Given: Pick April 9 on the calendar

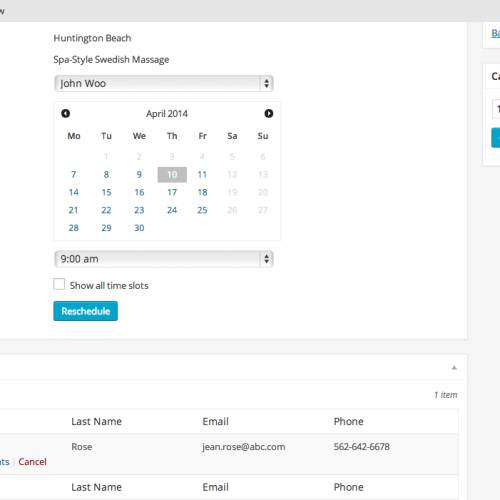Looking at the screenshot, I should point(139,175).
